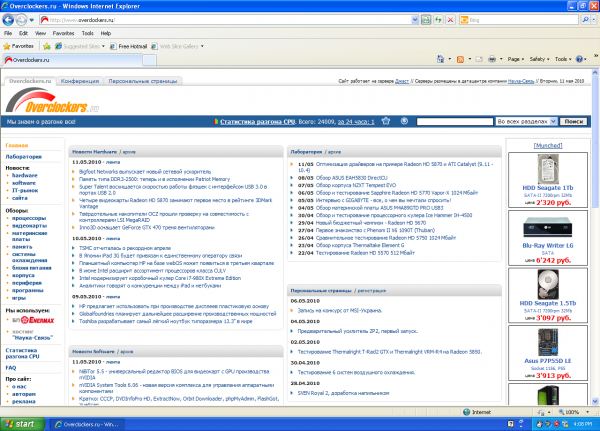Click the star icon in blue bar
600x431 pixels.
point(386,121)
